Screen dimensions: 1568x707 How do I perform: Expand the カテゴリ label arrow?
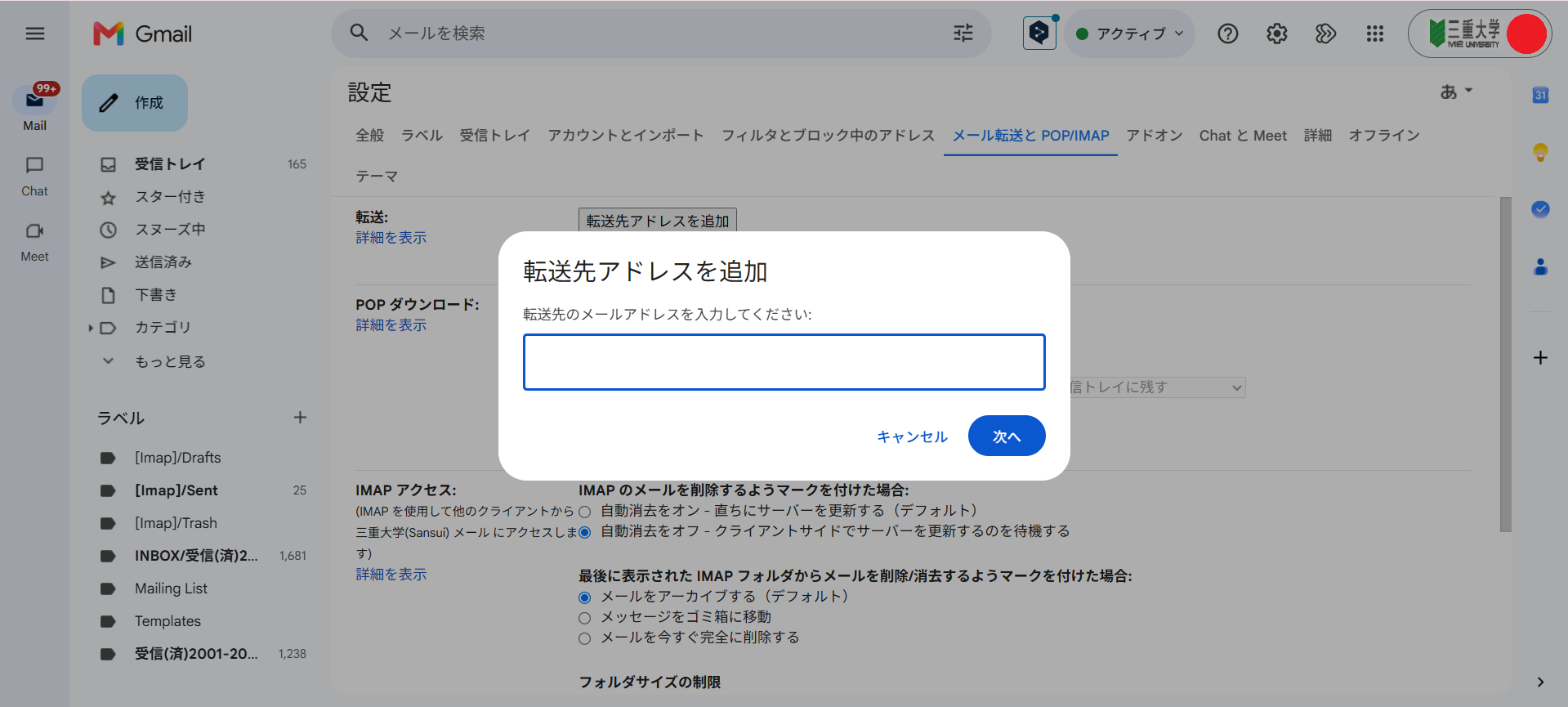pyautogui.click(x=91, y=328)
